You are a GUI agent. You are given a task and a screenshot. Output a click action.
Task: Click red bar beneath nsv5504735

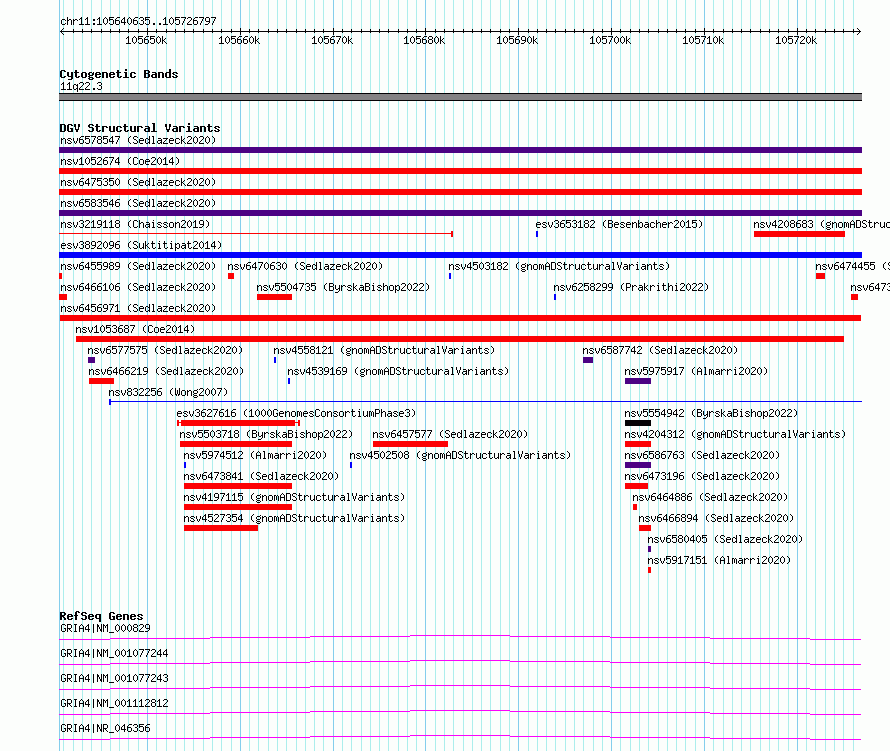click(x=274, y=297)
